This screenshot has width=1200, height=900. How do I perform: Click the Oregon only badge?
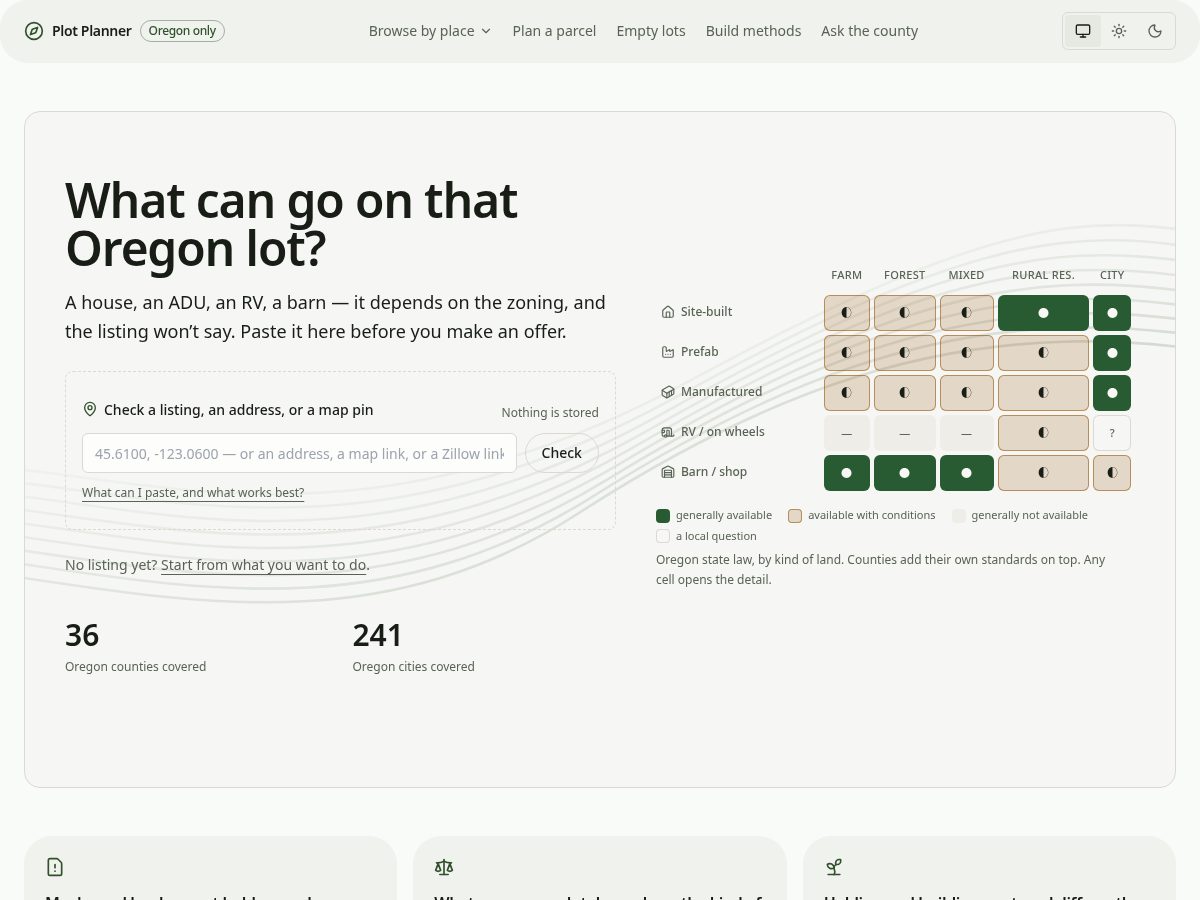click(182, 31)
